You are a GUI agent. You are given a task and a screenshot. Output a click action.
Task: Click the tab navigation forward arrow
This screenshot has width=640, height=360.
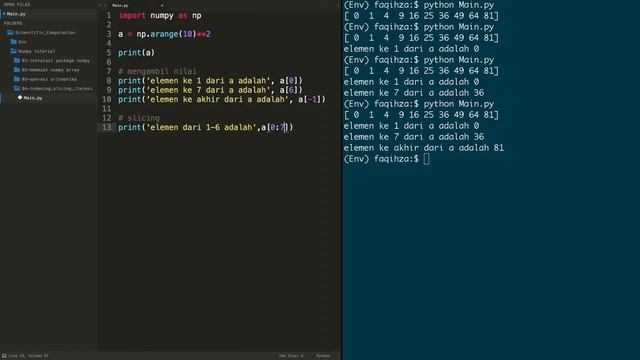click(105, 5)
